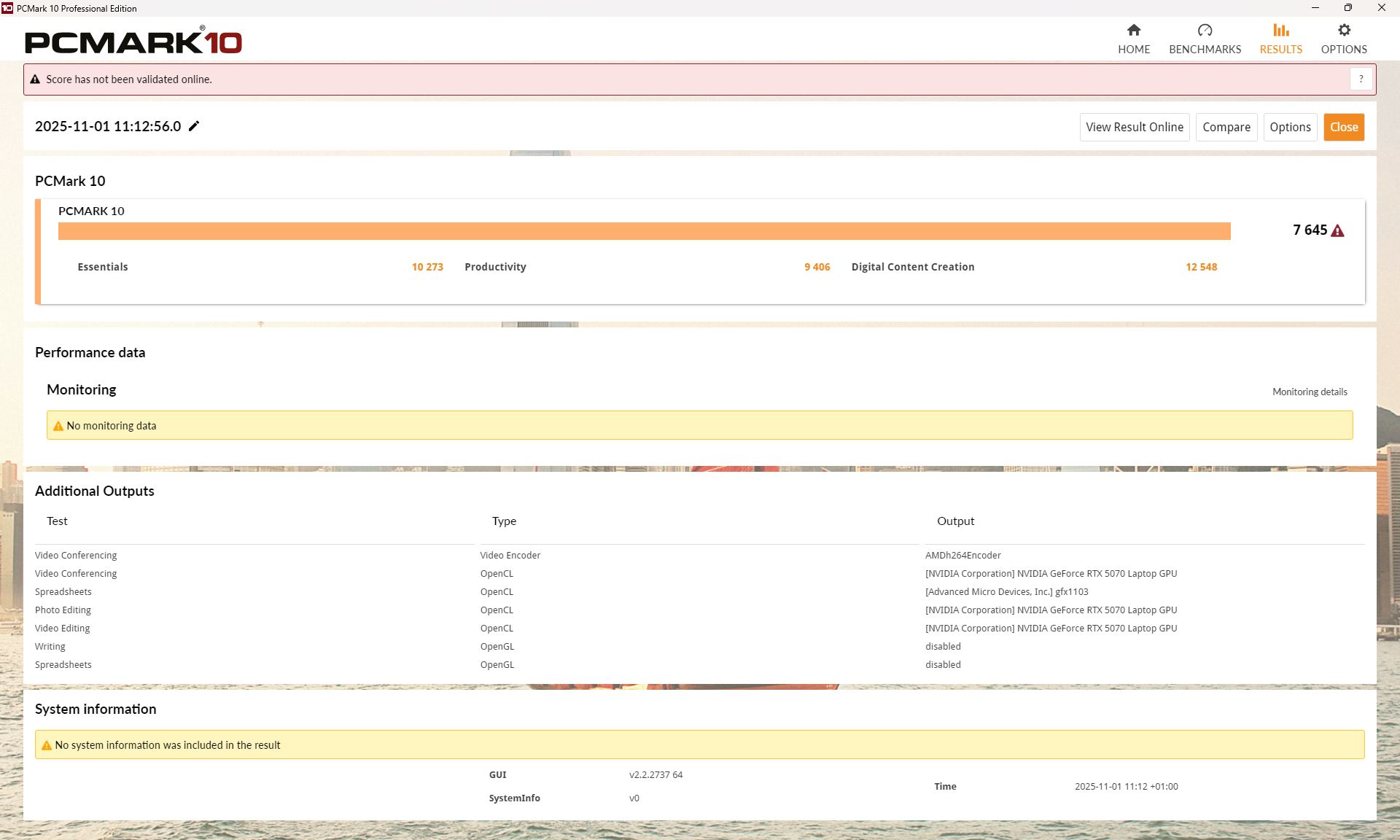Click the system information warning triangle icon

[x=47, y=745]
